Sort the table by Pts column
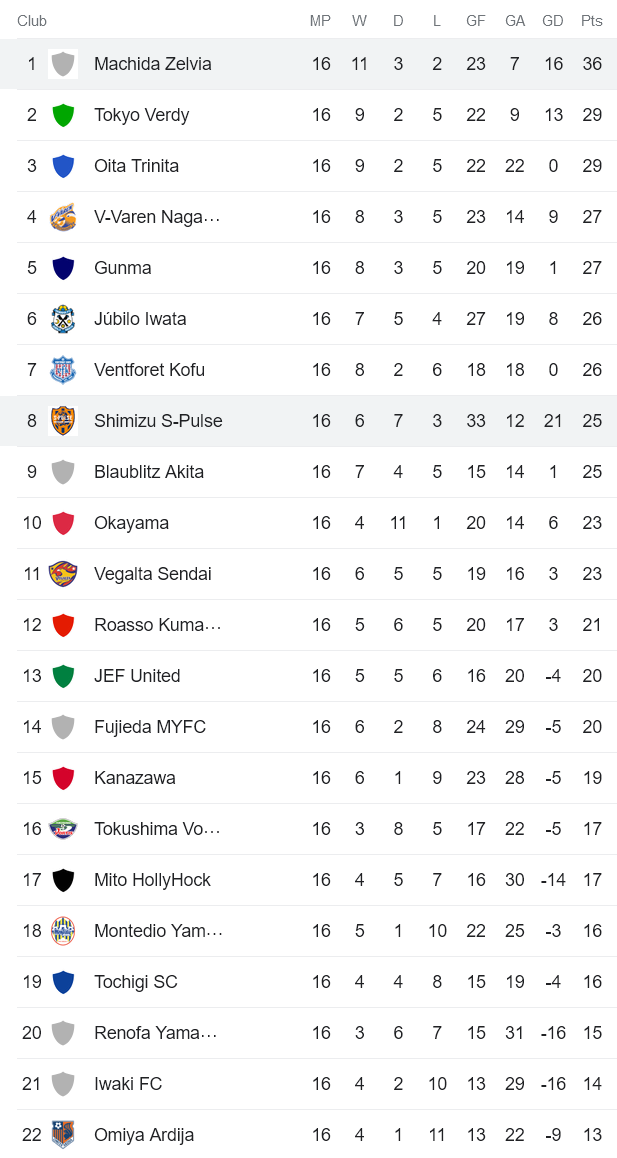This screenshot has height=1158, width=617. pyautogui.click(x=592, y=20)
